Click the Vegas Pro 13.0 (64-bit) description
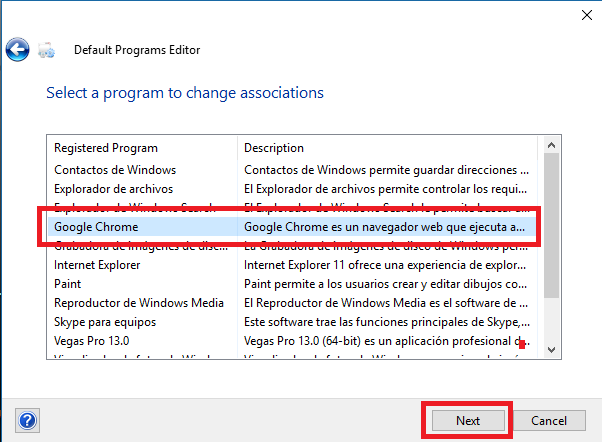Image resolution: width=602 pixels, height=442 pixels. click(x=387, y=341)
